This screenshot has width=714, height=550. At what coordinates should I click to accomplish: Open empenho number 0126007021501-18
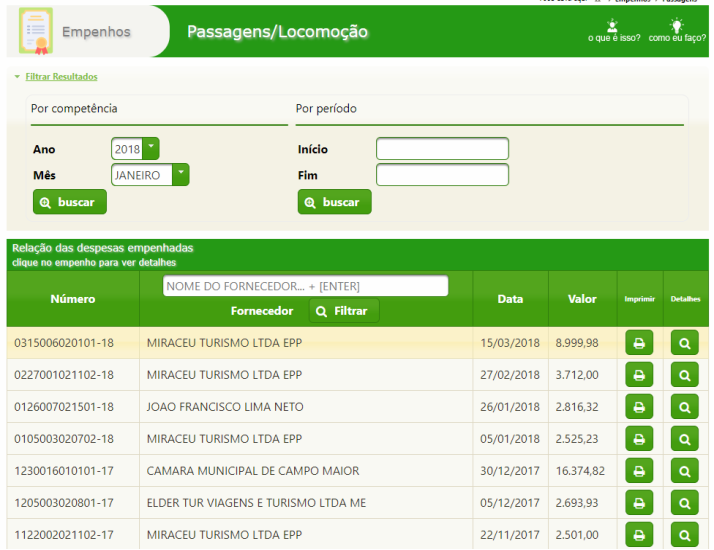[x=64, y=407]
